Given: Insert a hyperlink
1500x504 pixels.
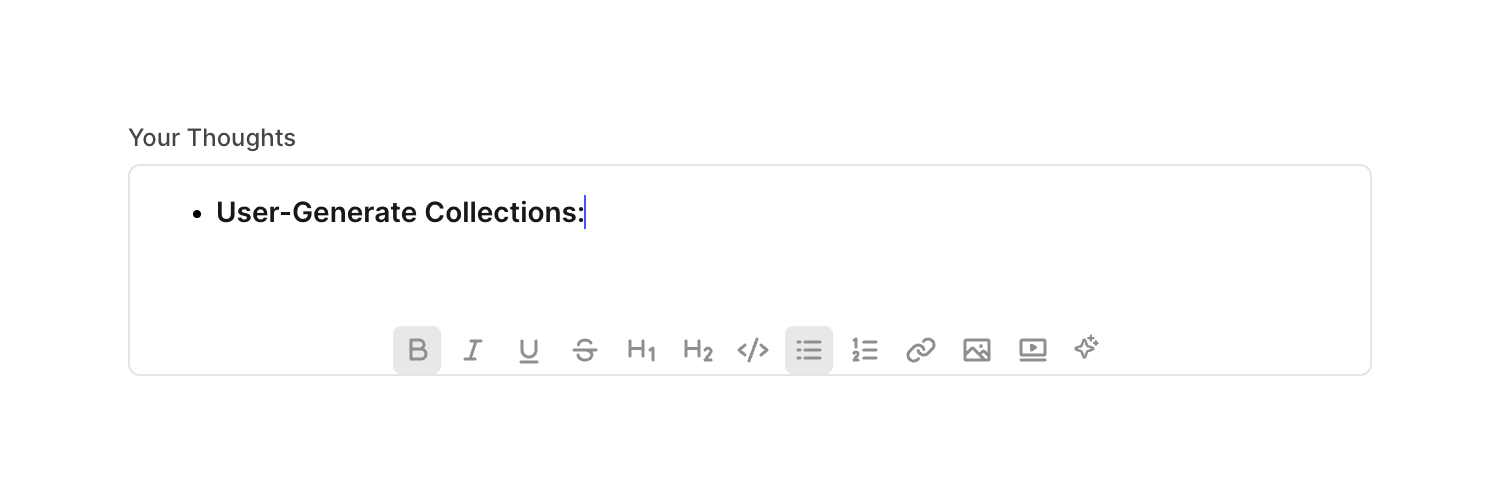Looking at the screenshot, I should [921, 350].
